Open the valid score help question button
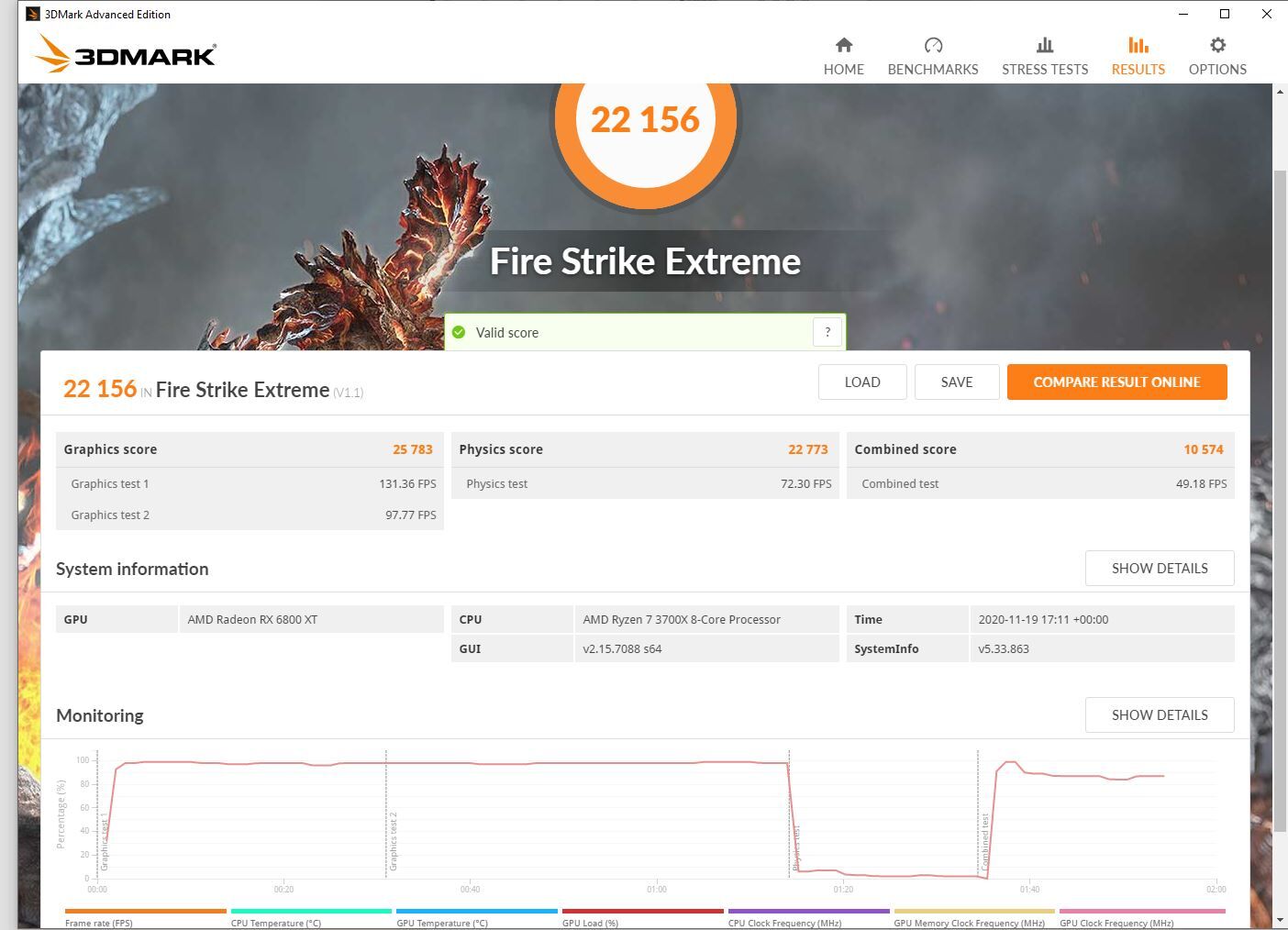Viewport: 1288px width, 930px height. [827, 332]
